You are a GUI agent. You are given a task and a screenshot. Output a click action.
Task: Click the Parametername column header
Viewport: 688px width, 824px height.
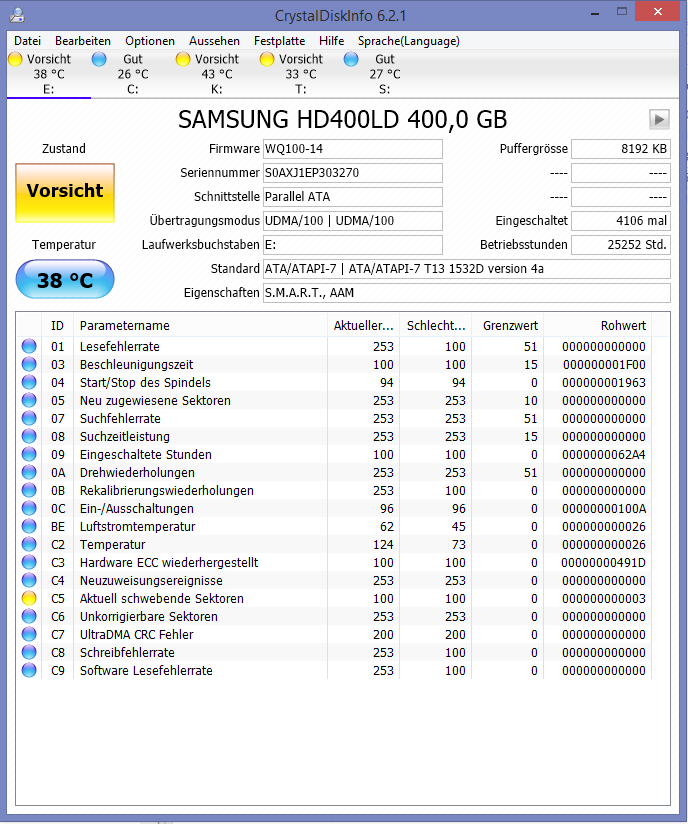point(200,326)
